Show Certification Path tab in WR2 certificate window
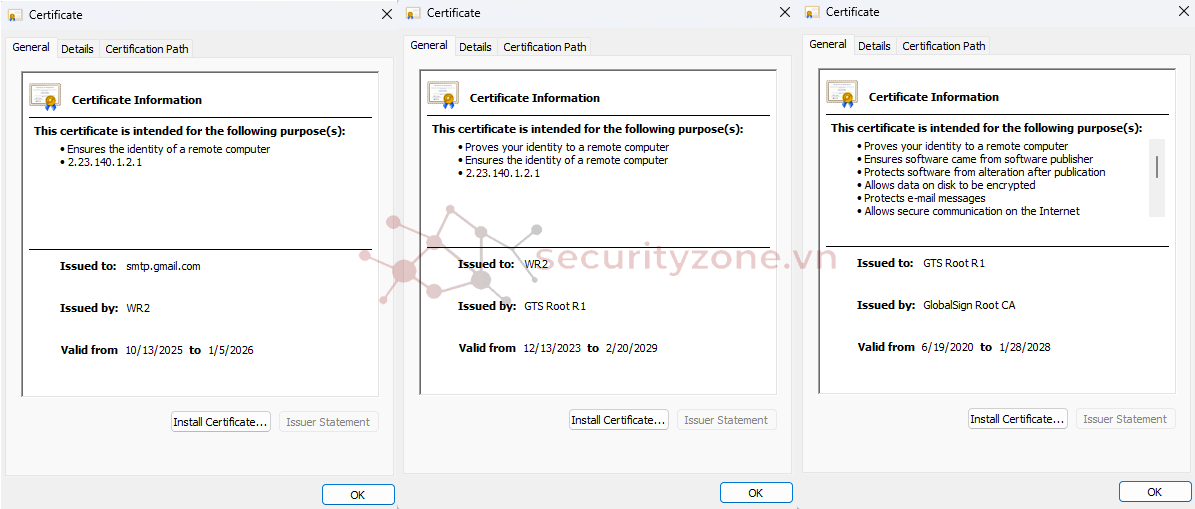Image resolution: width=1195 pixels, height=509 pixels. click(x=544, y=46)
